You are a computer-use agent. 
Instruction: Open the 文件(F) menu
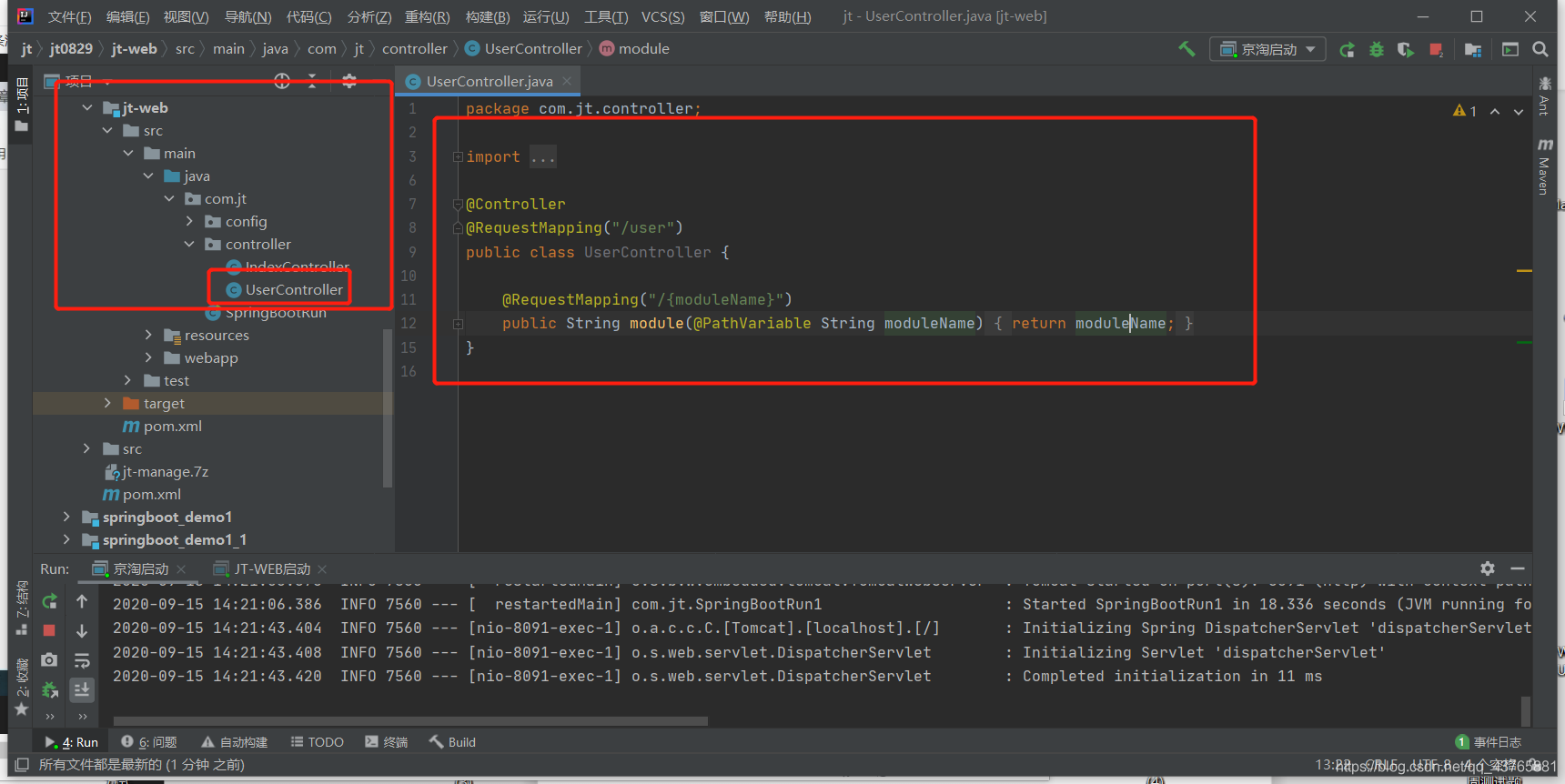[x=69, y=16]
